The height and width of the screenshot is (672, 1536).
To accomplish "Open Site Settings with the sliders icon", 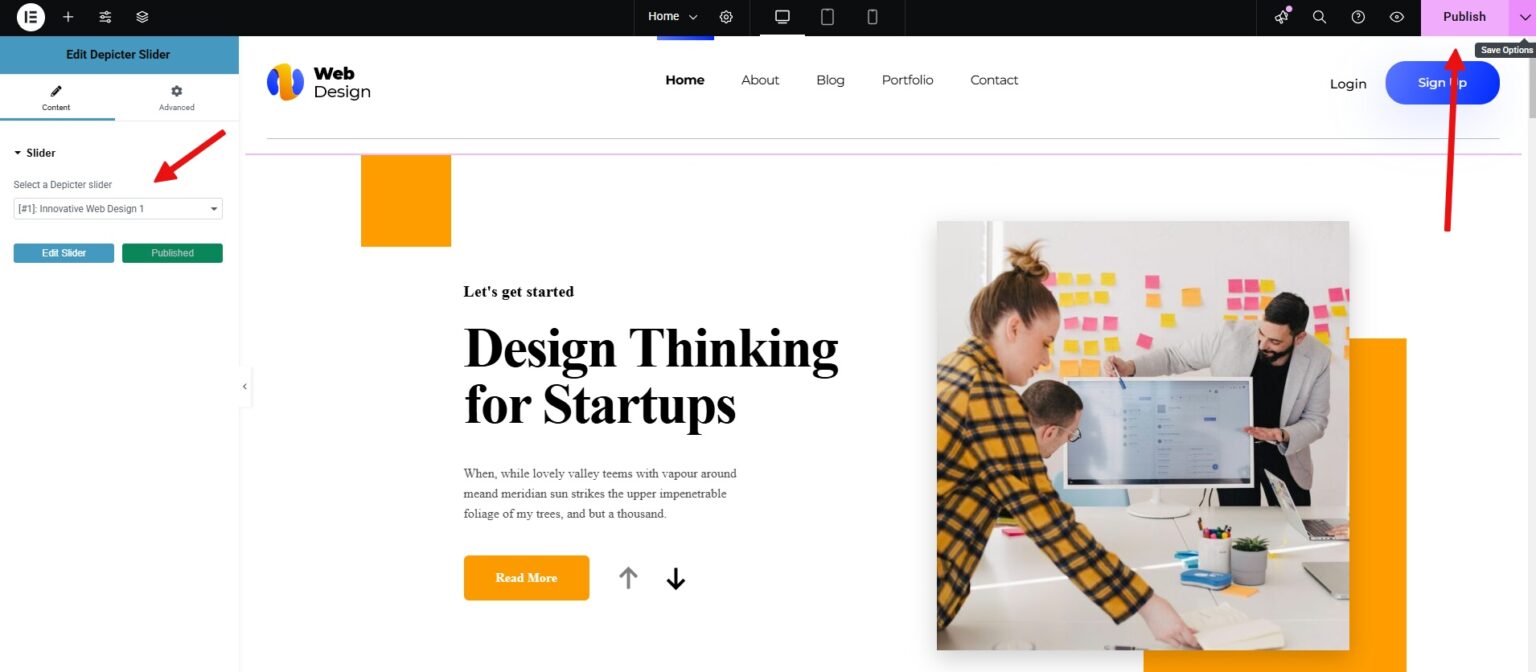I will click(104, 16).
